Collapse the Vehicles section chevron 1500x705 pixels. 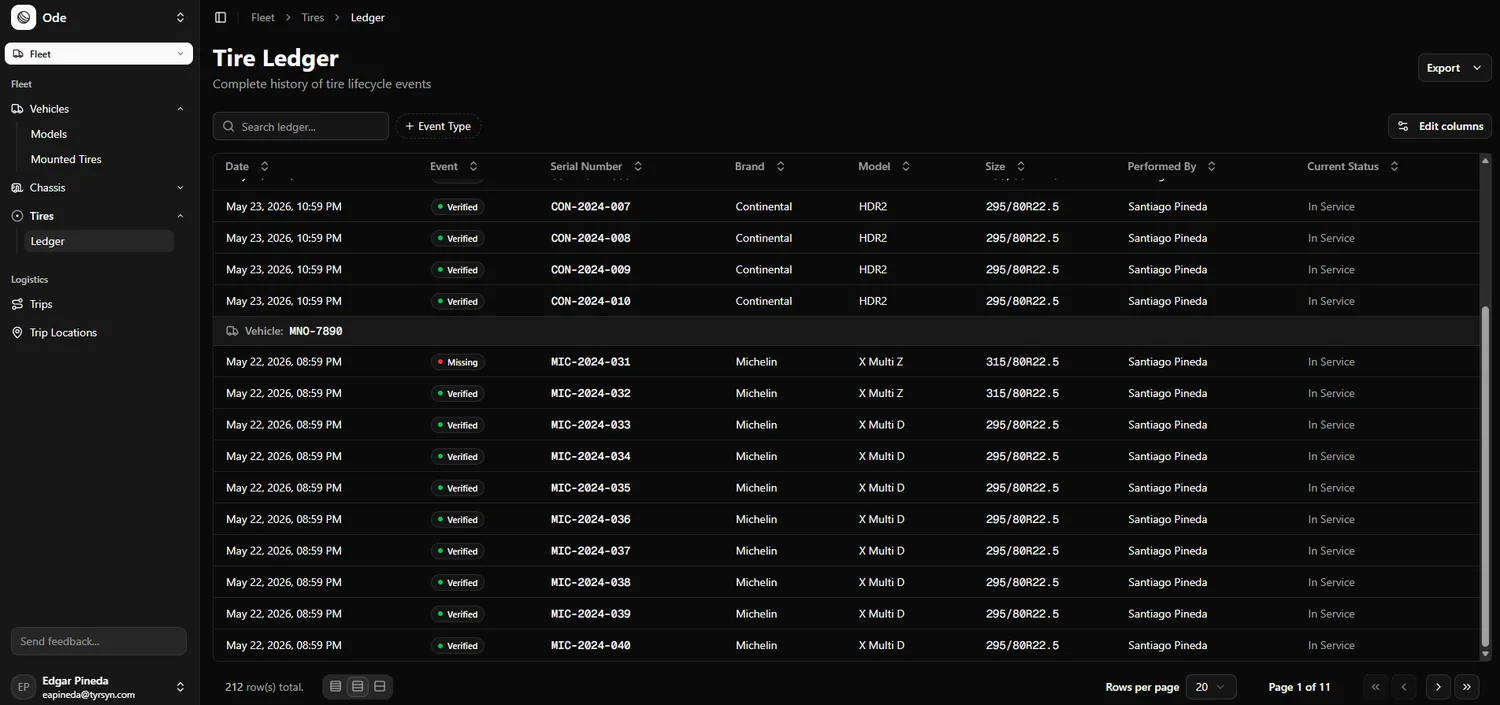180,109
